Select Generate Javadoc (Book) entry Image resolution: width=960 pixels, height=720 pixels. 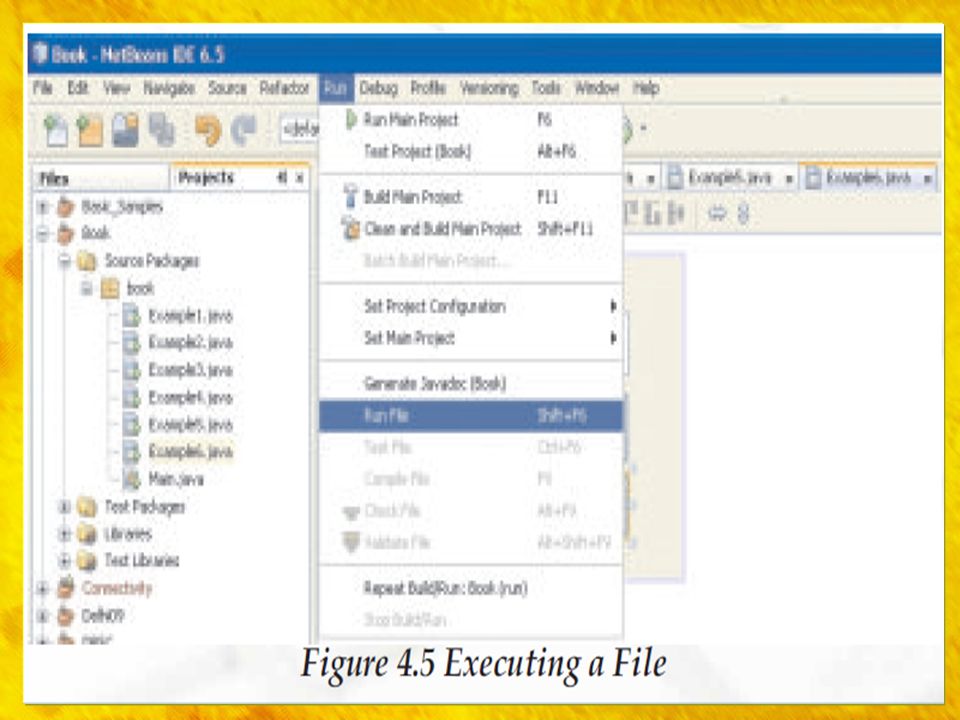pyautogui.click(x=471, y=384)
